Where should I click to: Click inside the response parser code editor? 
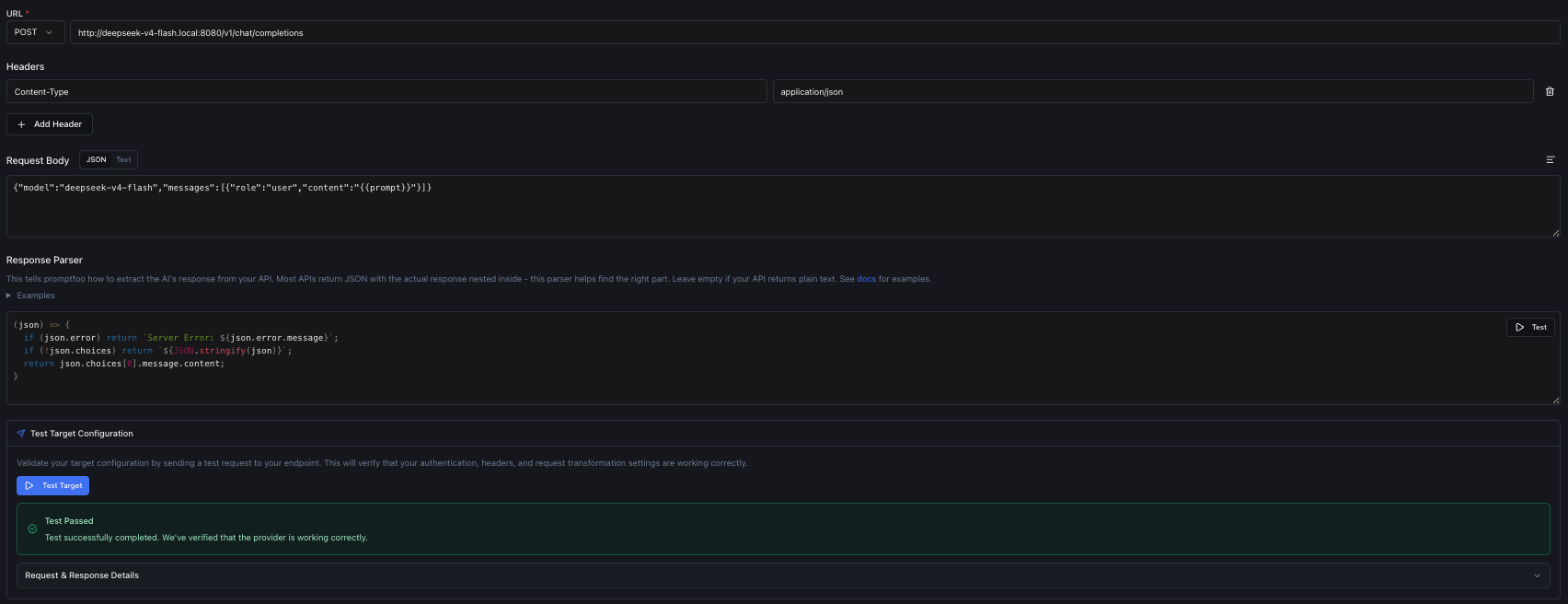(783, 358)
